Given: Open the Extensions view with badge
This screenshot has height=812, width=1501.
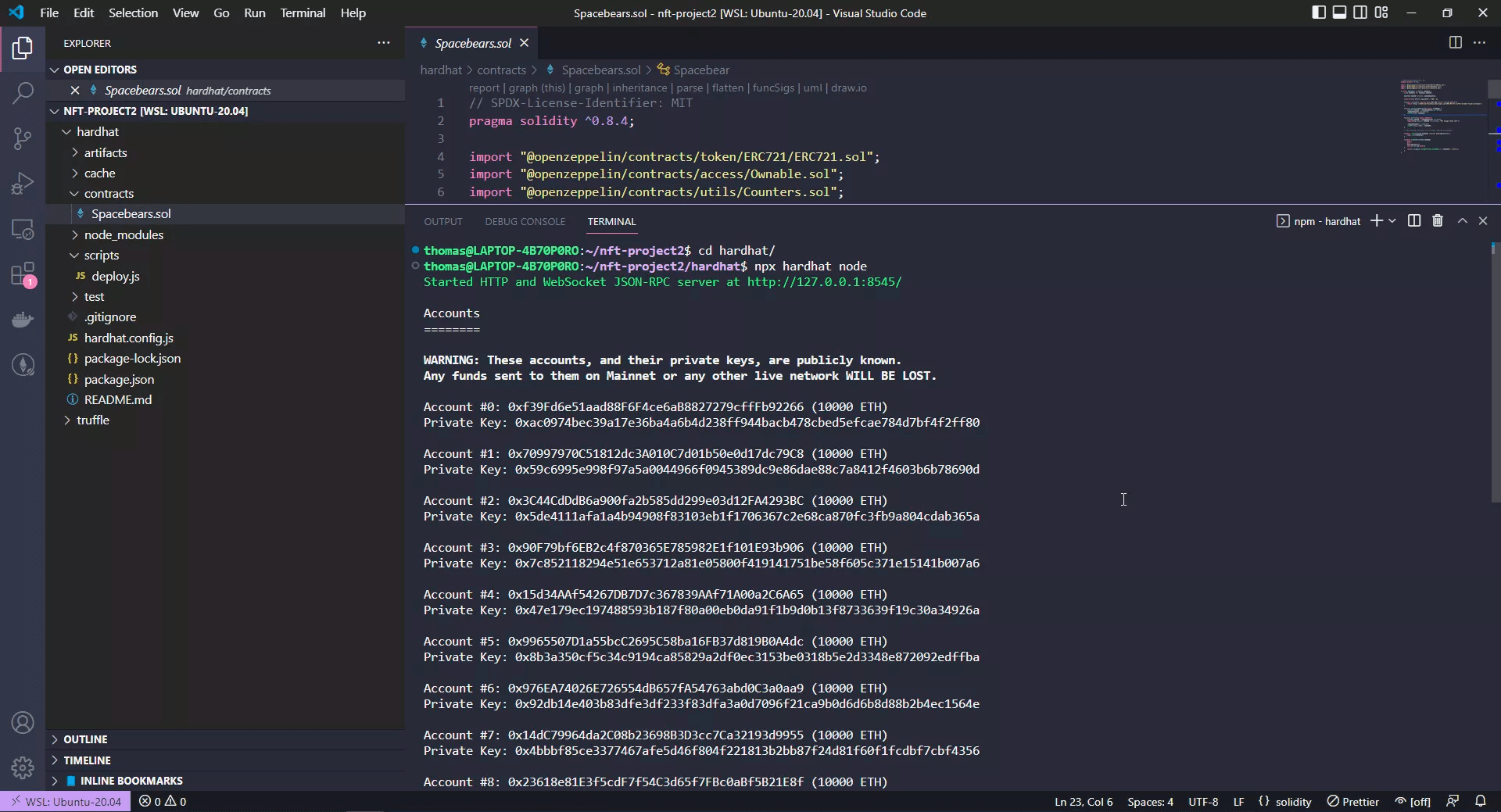Looking at the screenshot, I should tap(23, 274).
